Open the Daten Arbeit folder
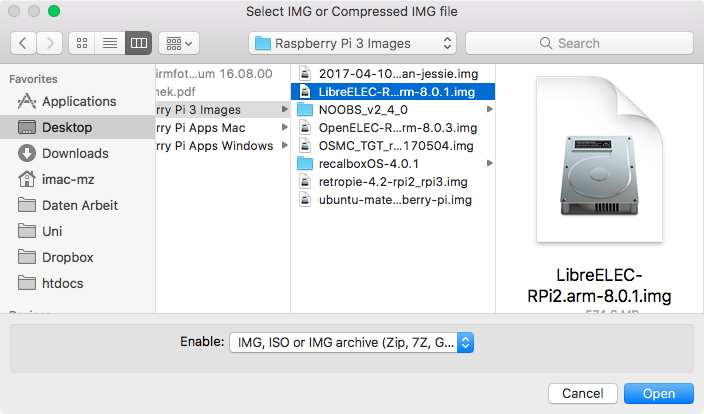704x414 pixels. coord(77,205)
